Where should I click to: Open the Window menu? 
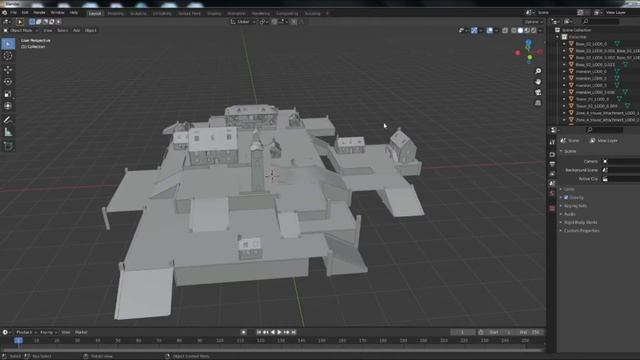click(x=58, y=13)
